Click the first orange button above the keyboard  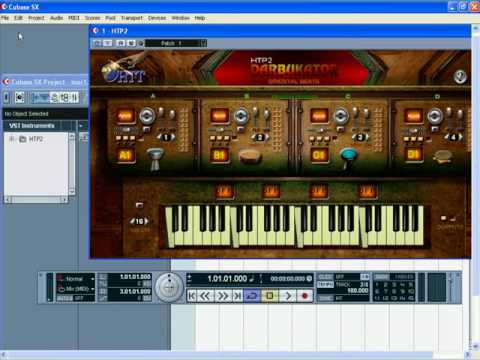[x=224, y=192]
